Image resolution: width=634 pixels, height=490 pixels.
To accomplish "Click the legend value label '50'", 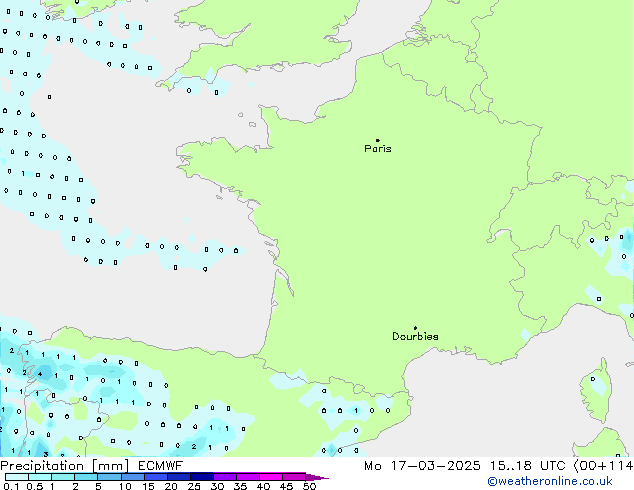I will (309, 486).
